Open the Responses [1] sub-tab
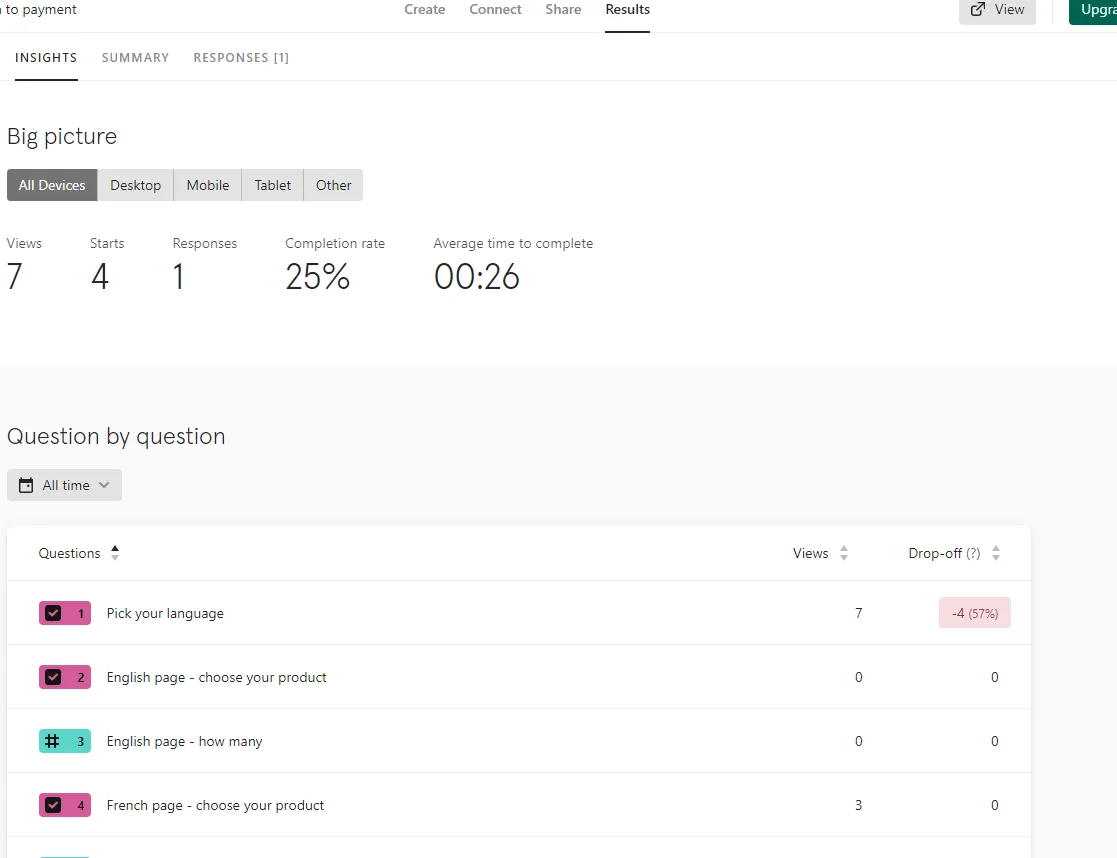 tap(241, 58)
